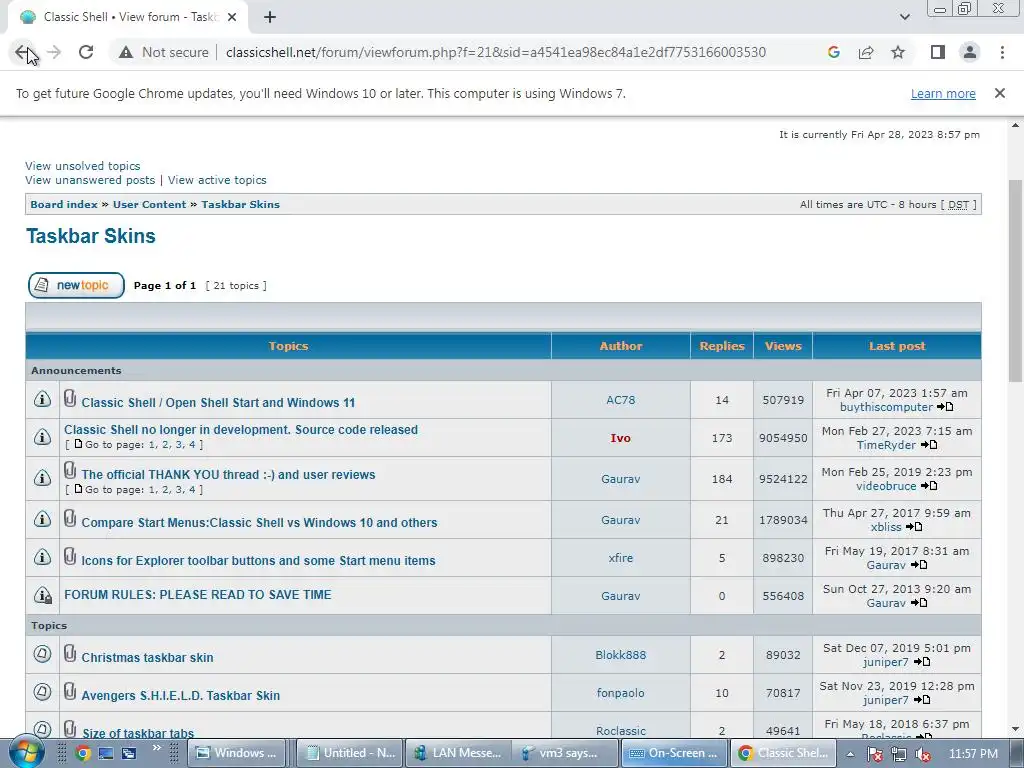Image resolution: width=1024 pixels, height=768 pixels.
Task: Go to page 4 of Classic Shell no longer in development
Action: coord(192,445)
